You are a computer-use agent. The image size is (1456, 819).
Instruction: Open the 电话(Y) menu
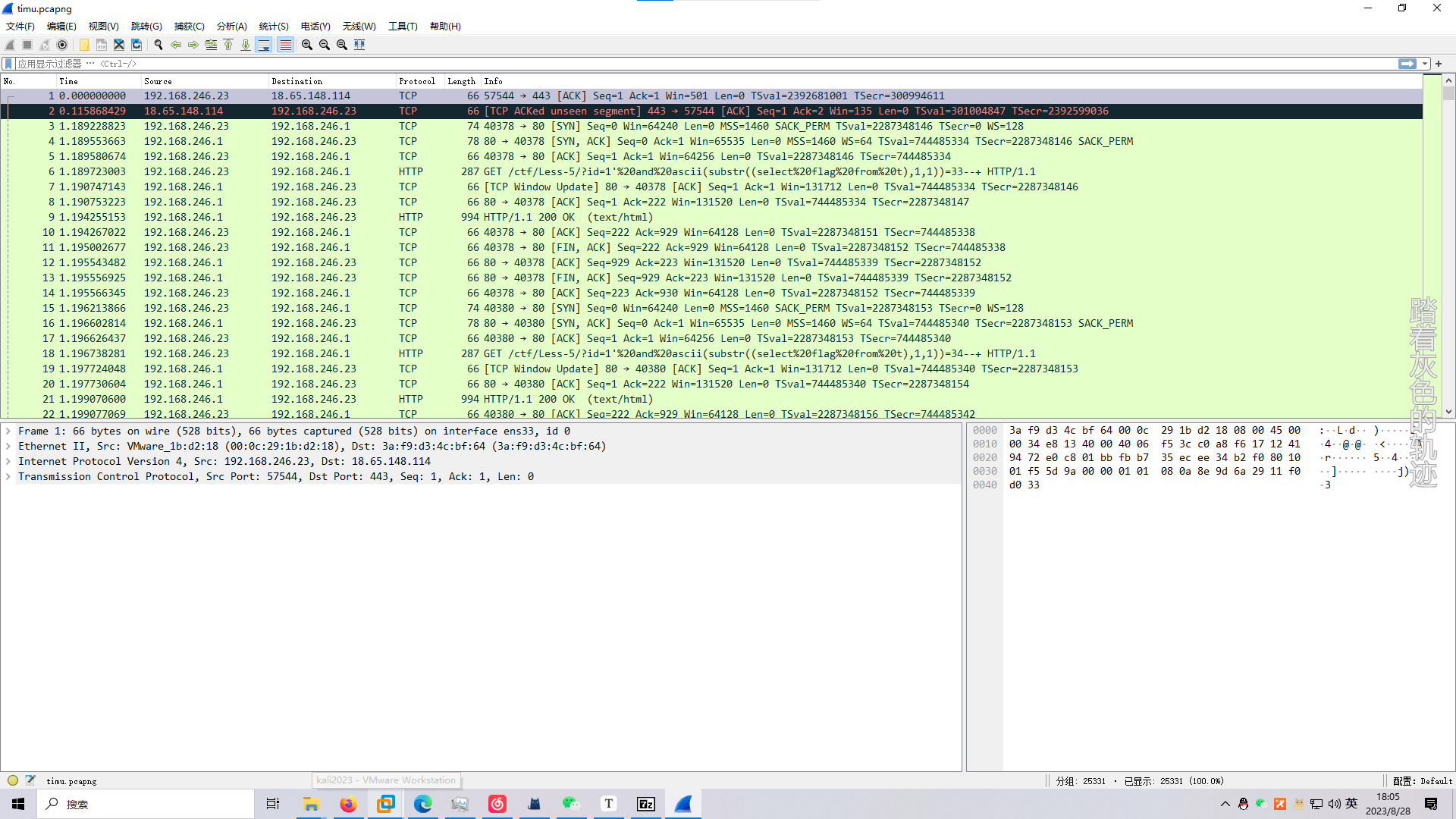coord(315,26)
